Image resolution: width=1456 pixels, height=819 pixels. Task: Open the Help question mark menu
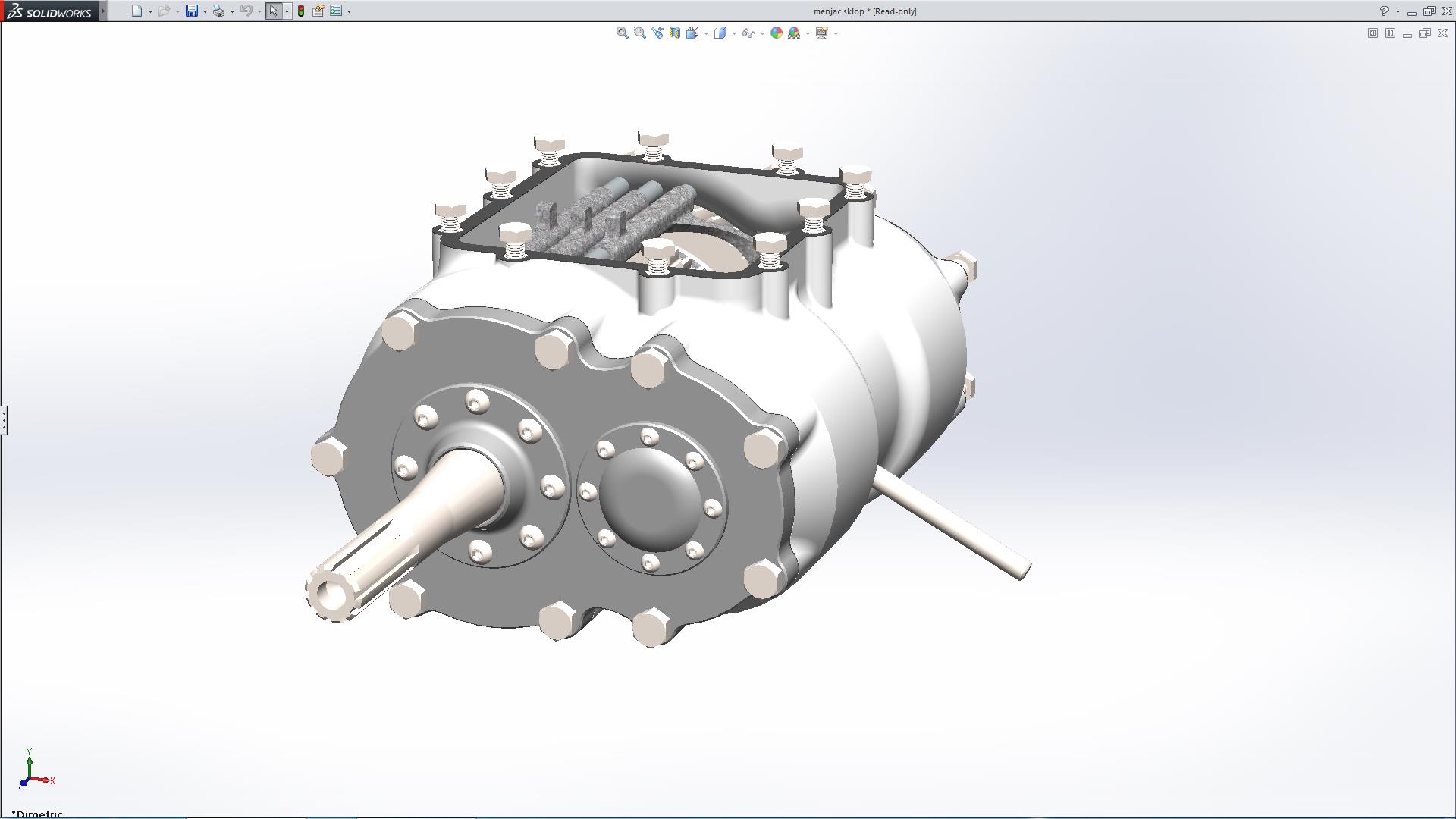1384,11
